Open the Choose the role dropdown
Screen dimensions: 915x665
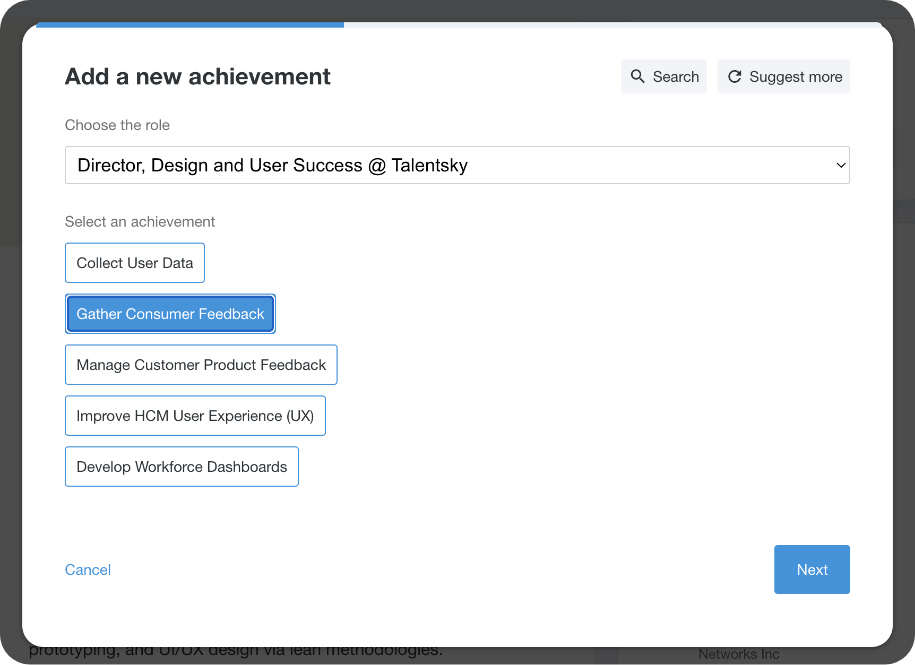[x=457, y=165]
